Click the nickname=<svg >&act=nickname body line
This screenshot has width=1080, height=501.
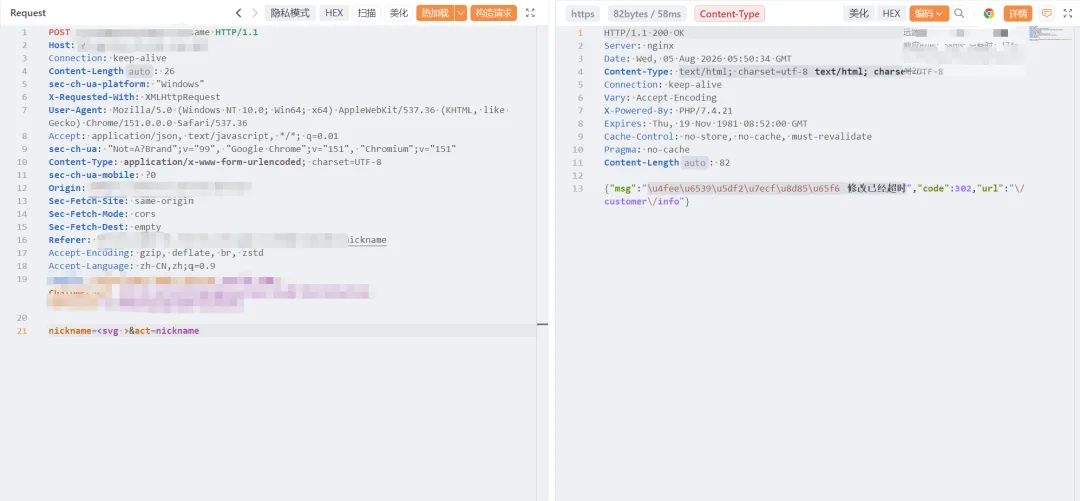pos(124,331)
